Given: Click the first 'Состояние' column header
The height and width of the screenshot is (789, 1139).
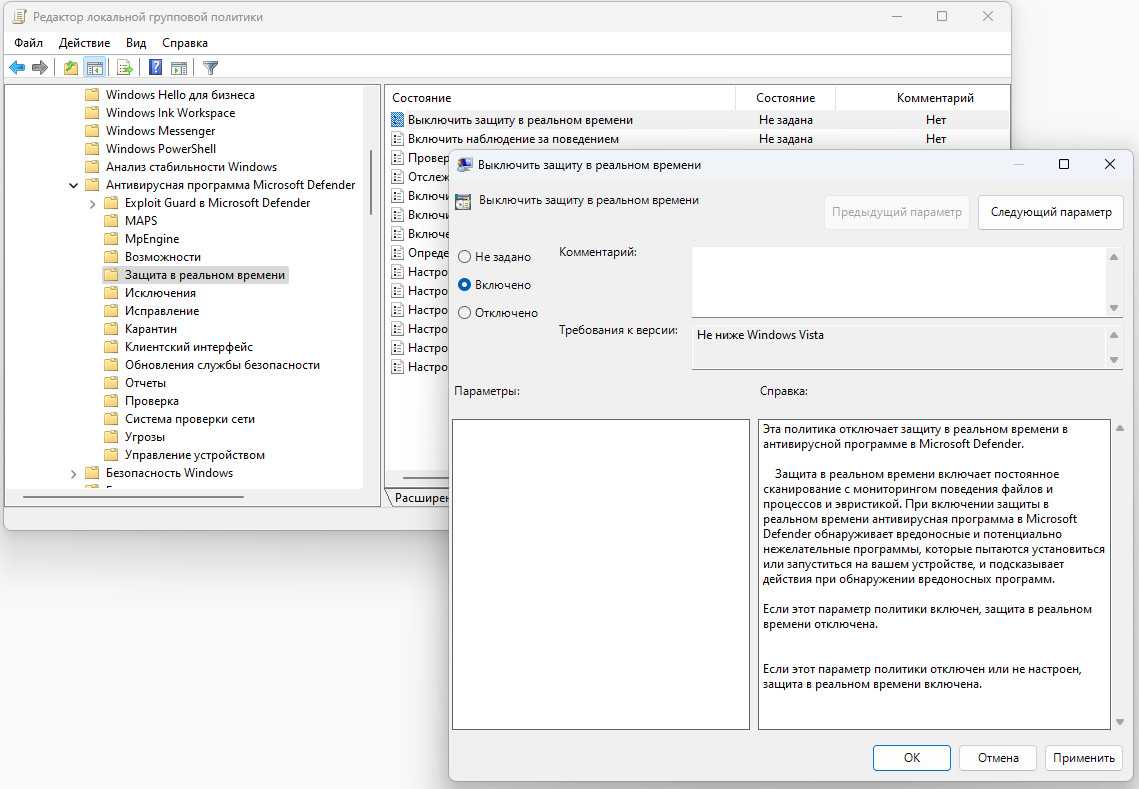Looking at the screenshot, I should tap(561, 97).
